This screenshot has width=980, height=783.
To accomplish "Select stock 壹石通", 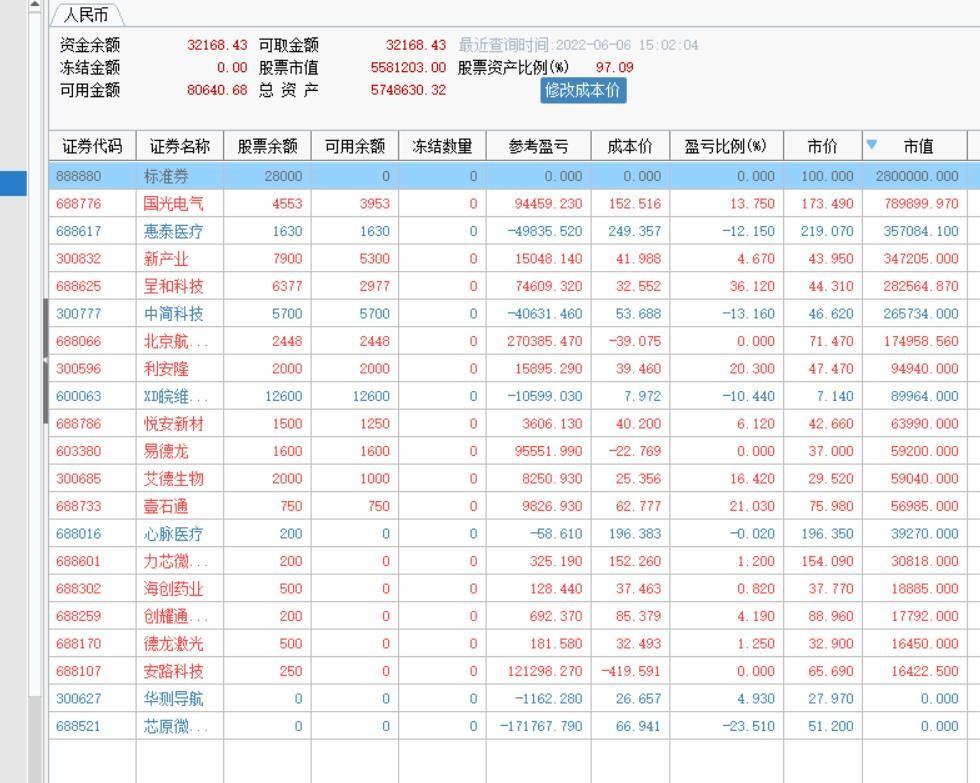I will [x=166, y=506].
